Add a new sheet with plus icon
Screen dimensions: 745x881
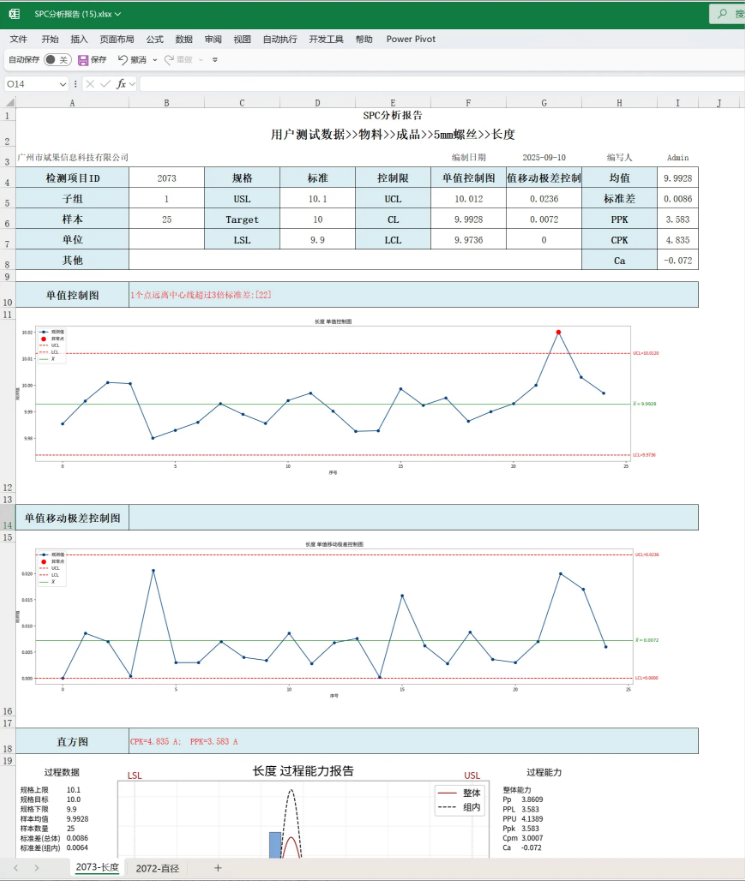(217, 868)
